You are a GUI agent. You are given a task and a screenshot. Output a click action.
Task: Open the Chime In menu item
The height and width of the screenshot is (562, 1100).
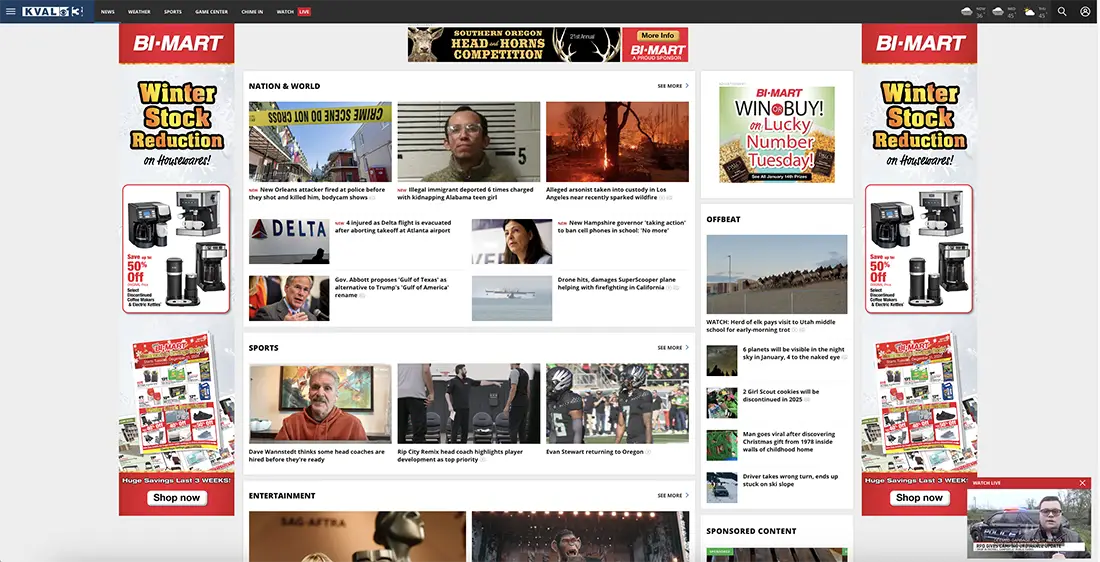tap(252, 12)
